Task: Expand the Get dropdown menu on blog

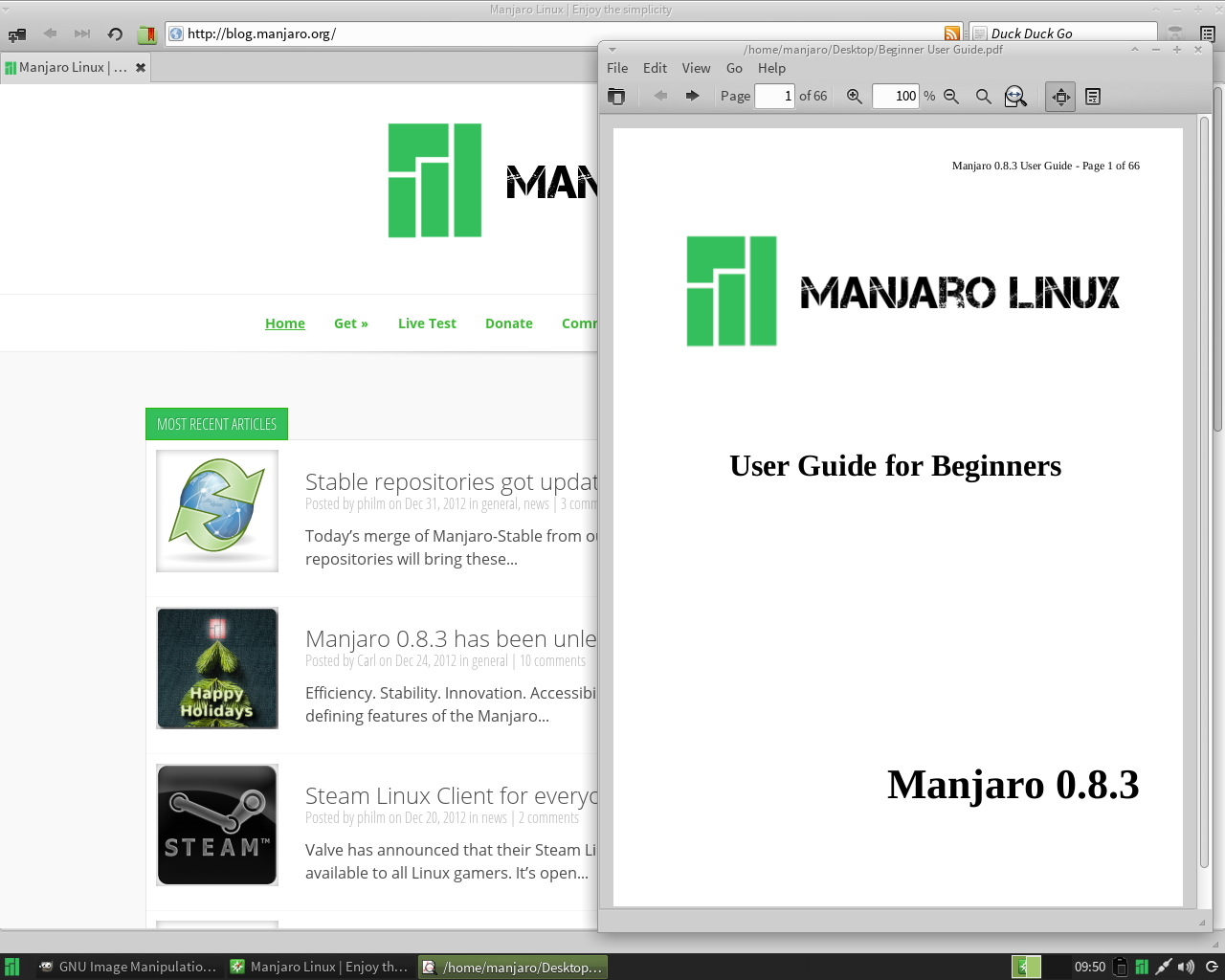Action: pos(351,323)
